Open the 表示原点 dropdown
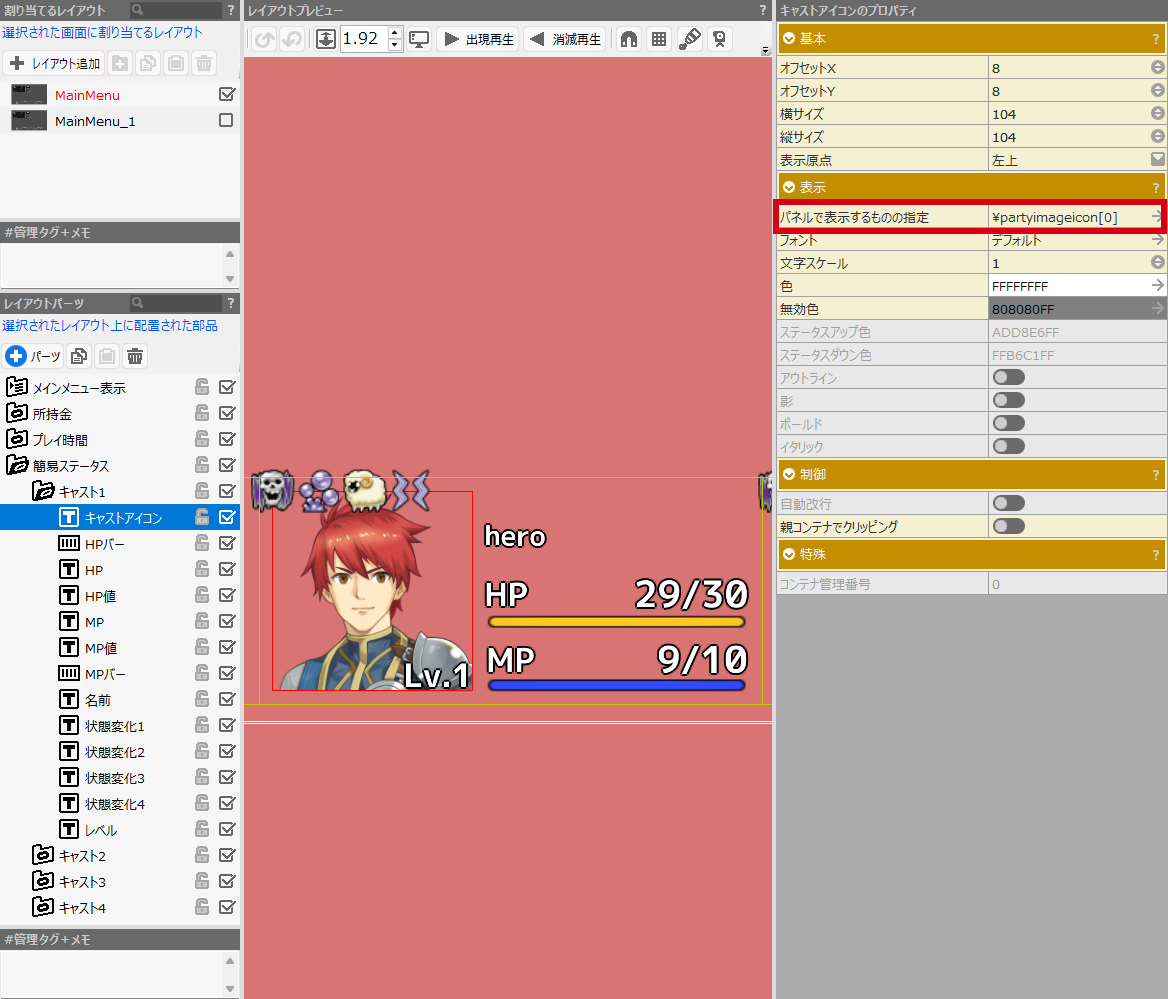This screenshot has height=999, width=1168. (x=1157, y=160)
